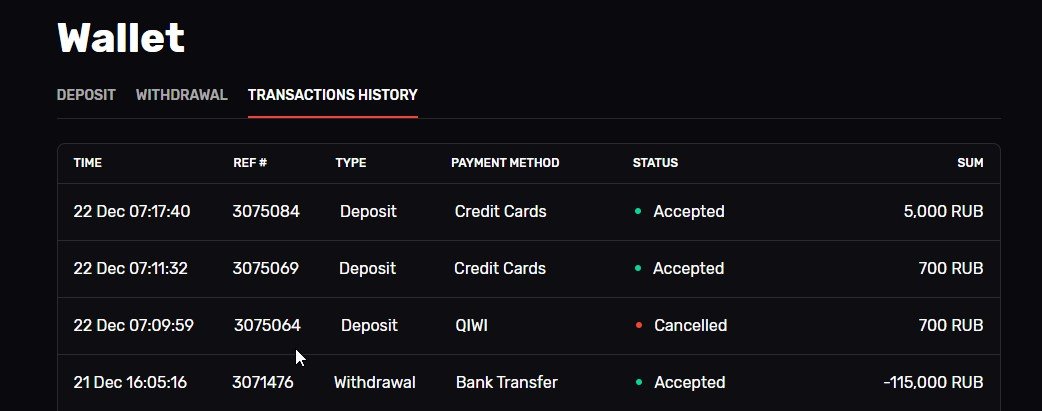Click green status dot for withdrawal 3071476
Viewport: 1042px width, 411px height.
(x=638, y=383)
